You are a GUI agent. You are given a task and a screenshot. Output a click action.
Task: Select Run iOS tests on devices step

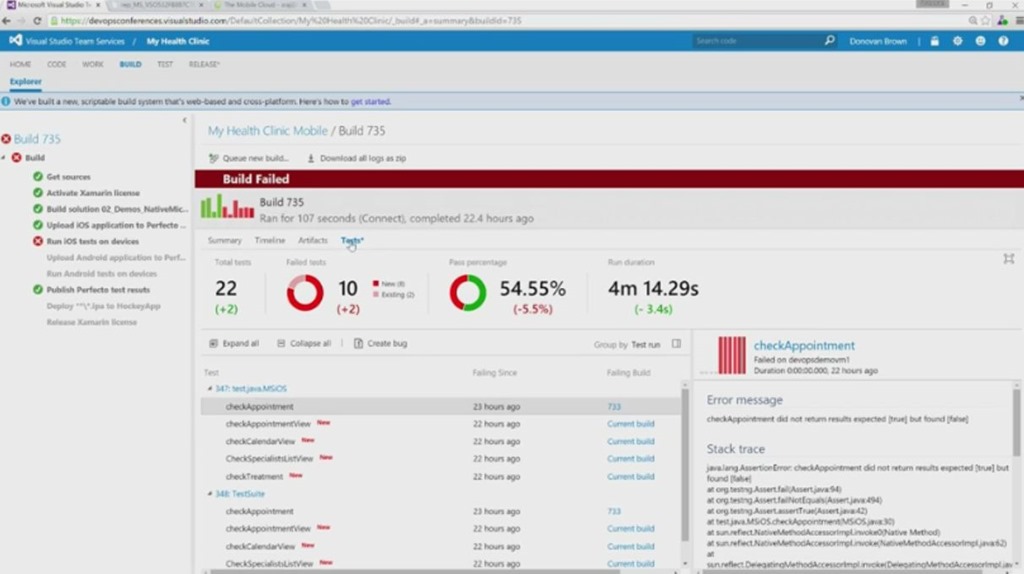(92, 241)
